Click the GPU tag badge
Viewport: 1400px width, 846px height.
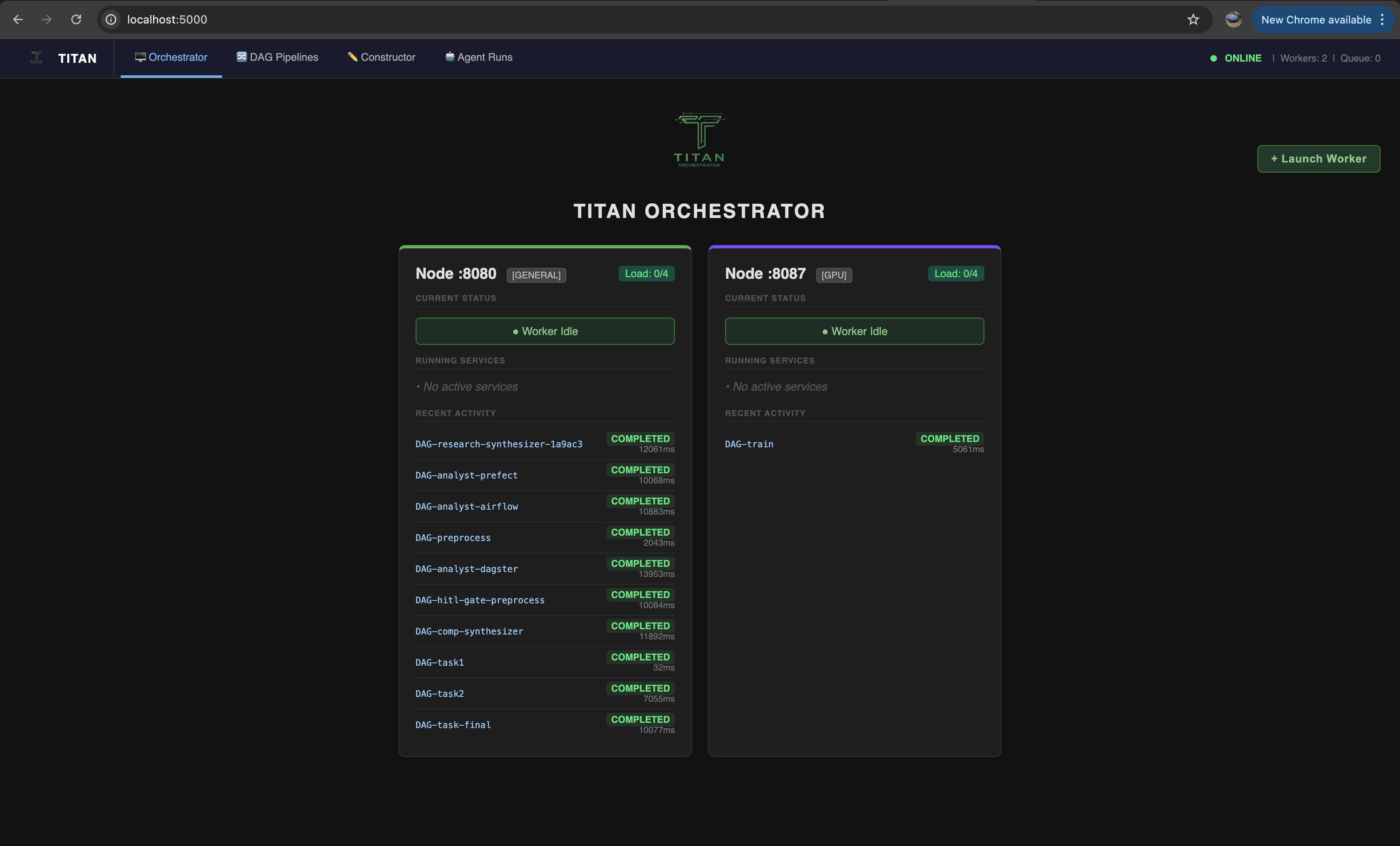(x=834, y=275)
